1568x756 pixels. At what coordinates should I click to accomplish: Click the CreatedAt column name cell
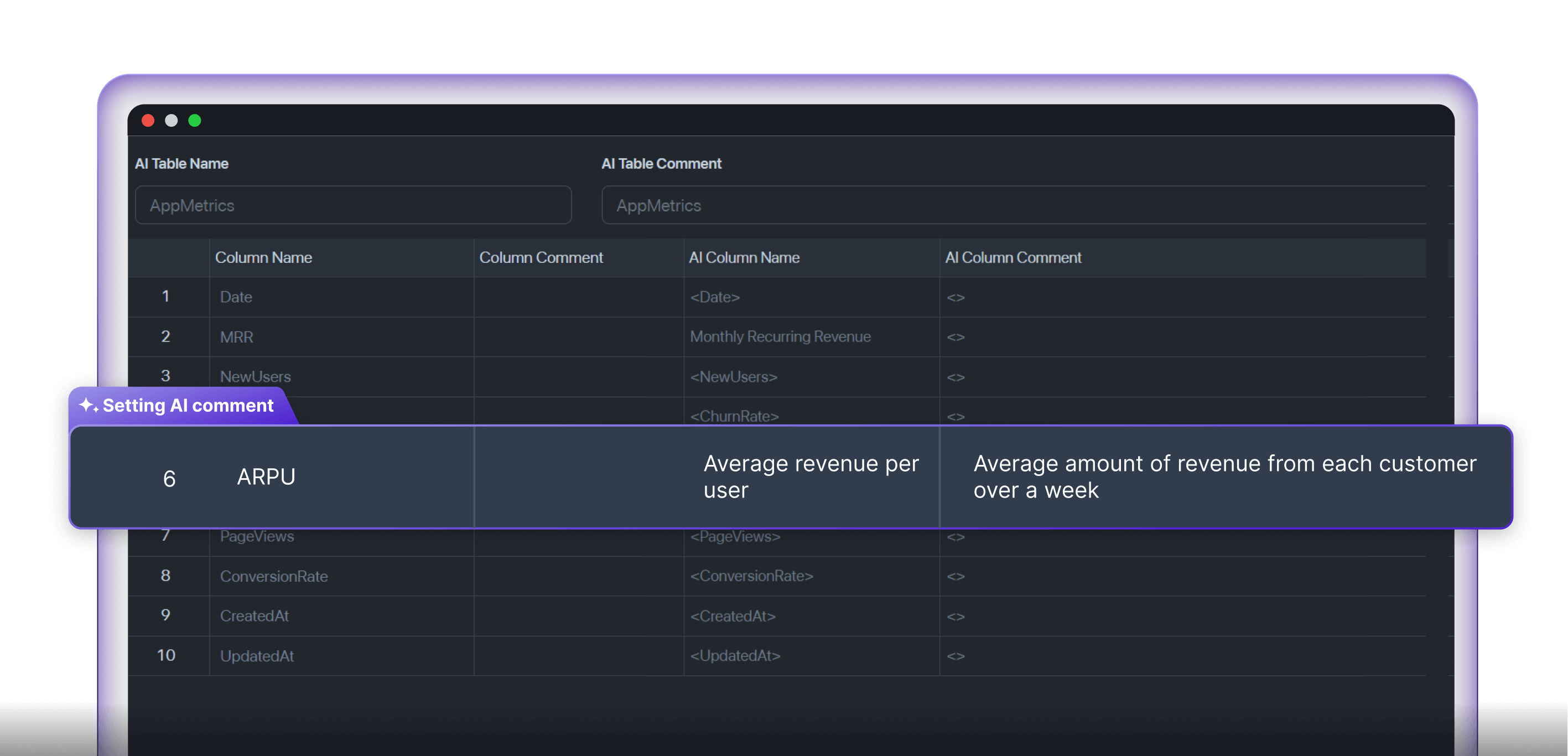[341, 616]
